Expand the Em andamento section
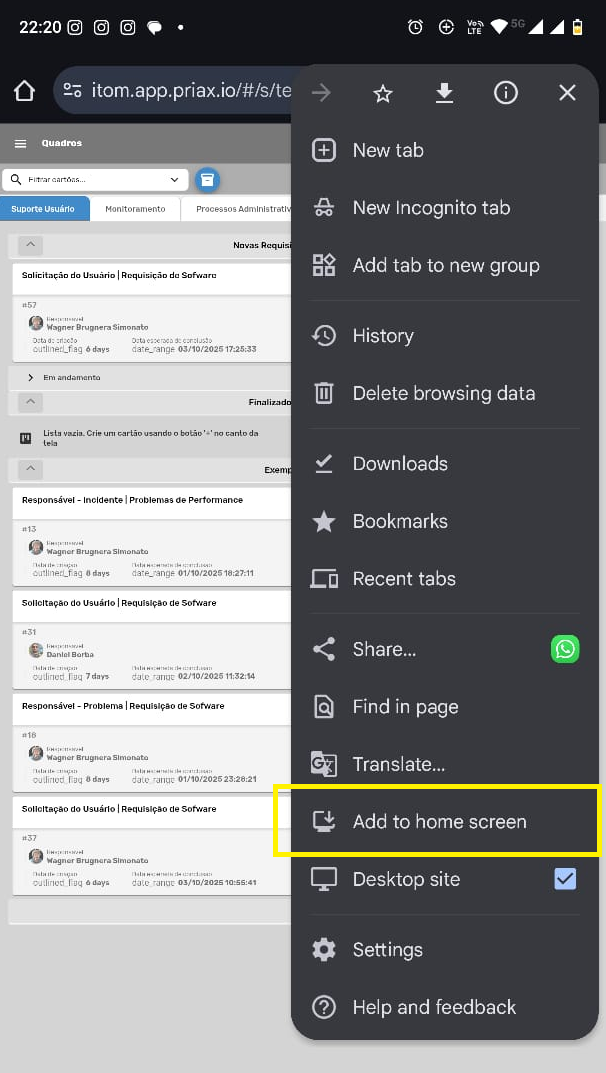 31,378
